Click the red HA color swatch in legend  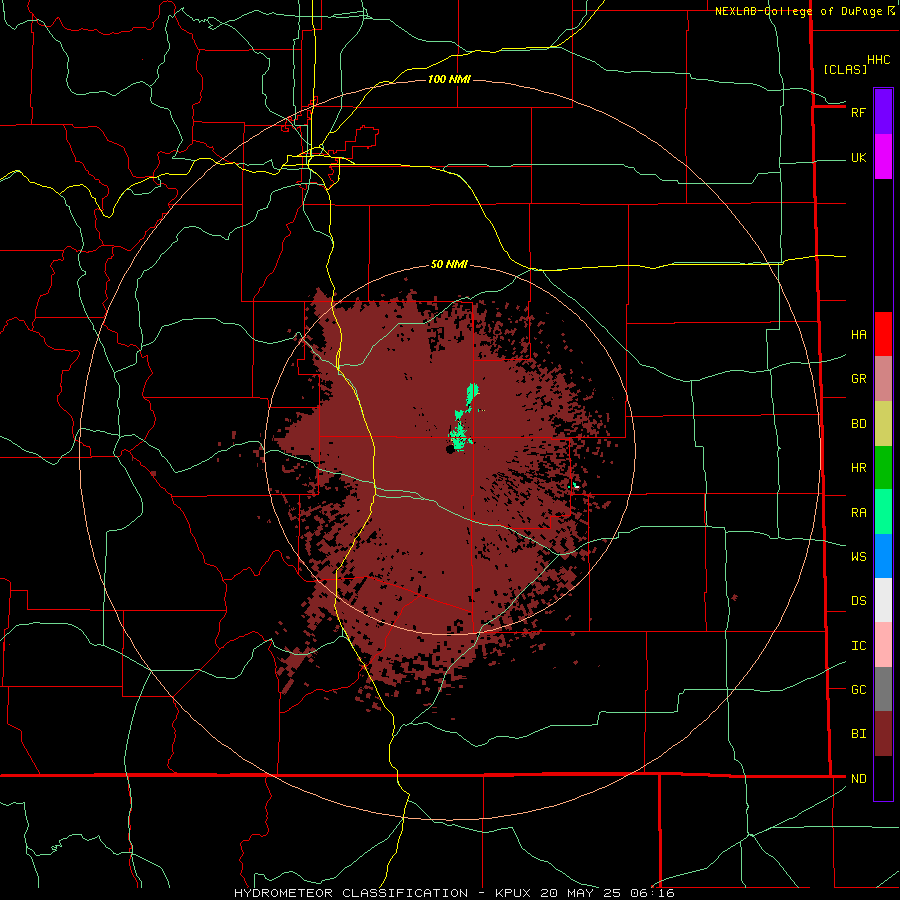pyautogui.click(x=883, y=334)
